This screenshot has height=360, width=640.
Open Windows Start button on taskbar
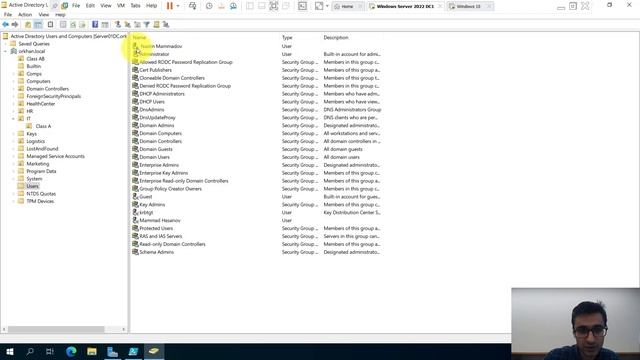(10, 351)
